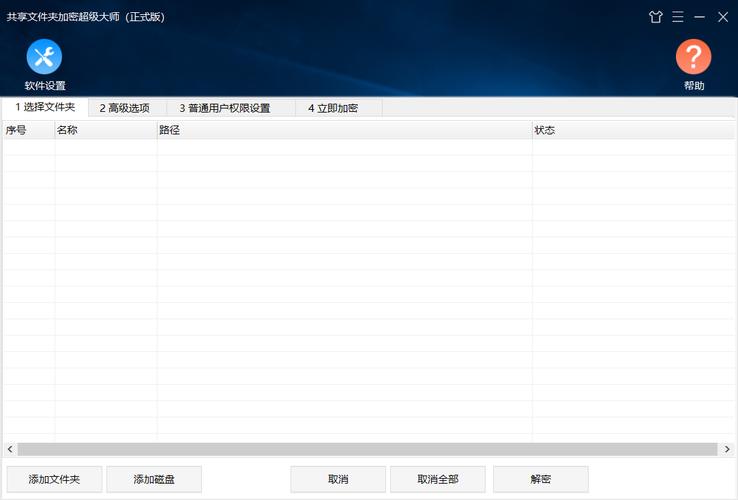
Task: Open the skin shirt icon in title bar
Action: pos(656,17)
